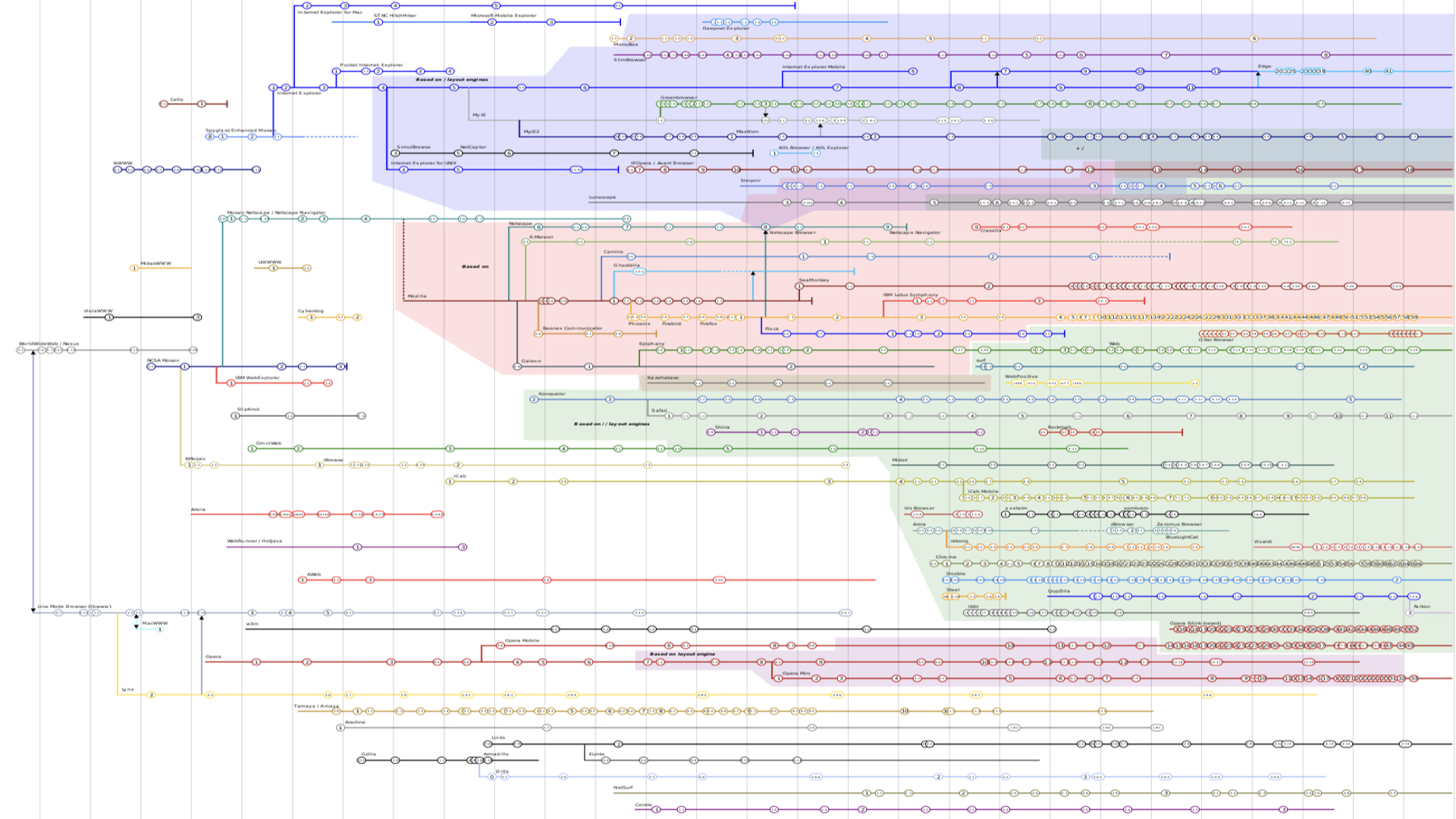Click the "NetCaptor" label
1456x819 pixels.
click(x=473, y=147)
